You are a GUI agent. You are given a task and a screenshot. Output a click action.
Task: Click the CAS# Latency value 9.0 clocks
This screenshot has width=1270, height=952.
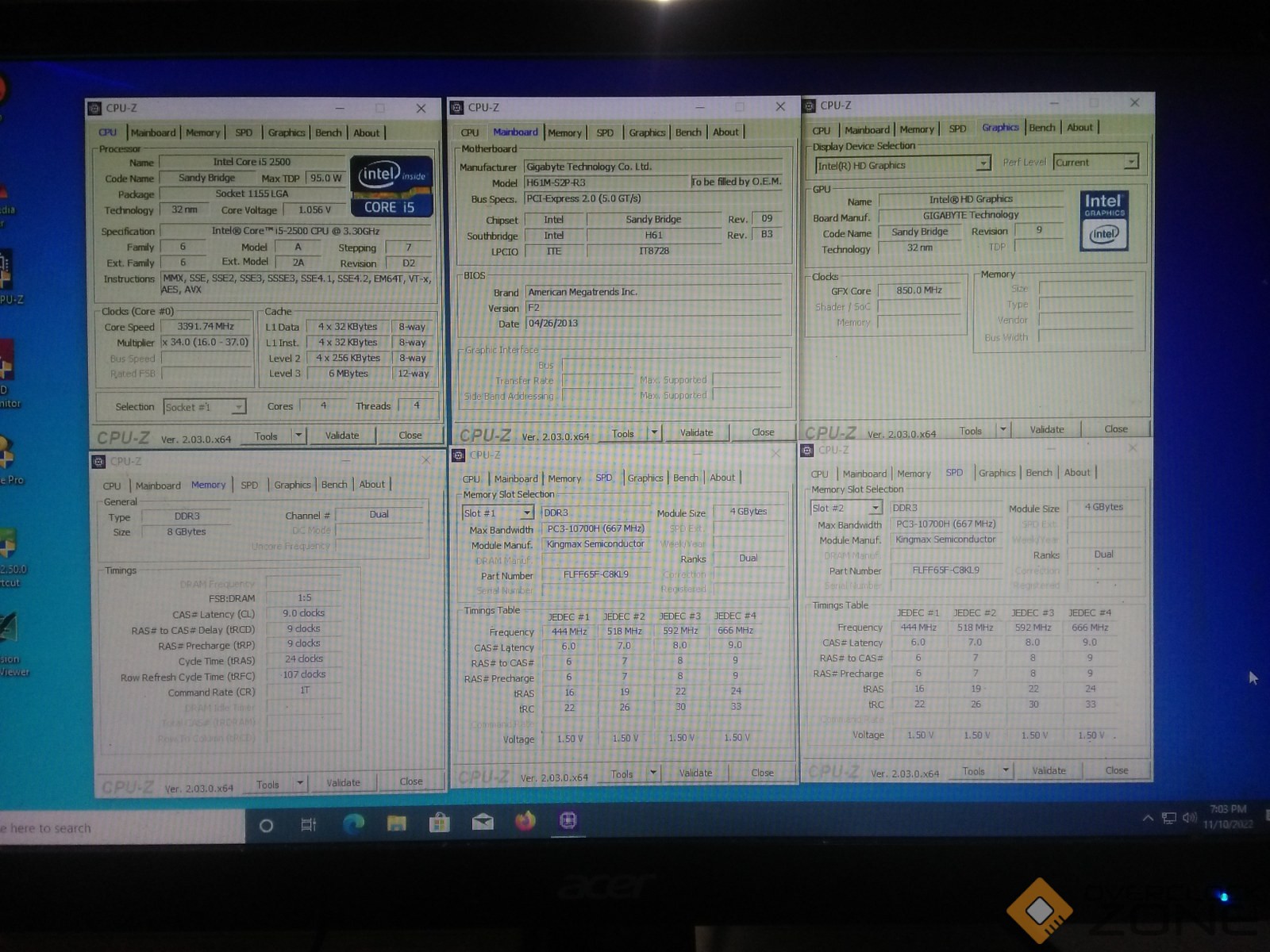[x=304, y=612]
